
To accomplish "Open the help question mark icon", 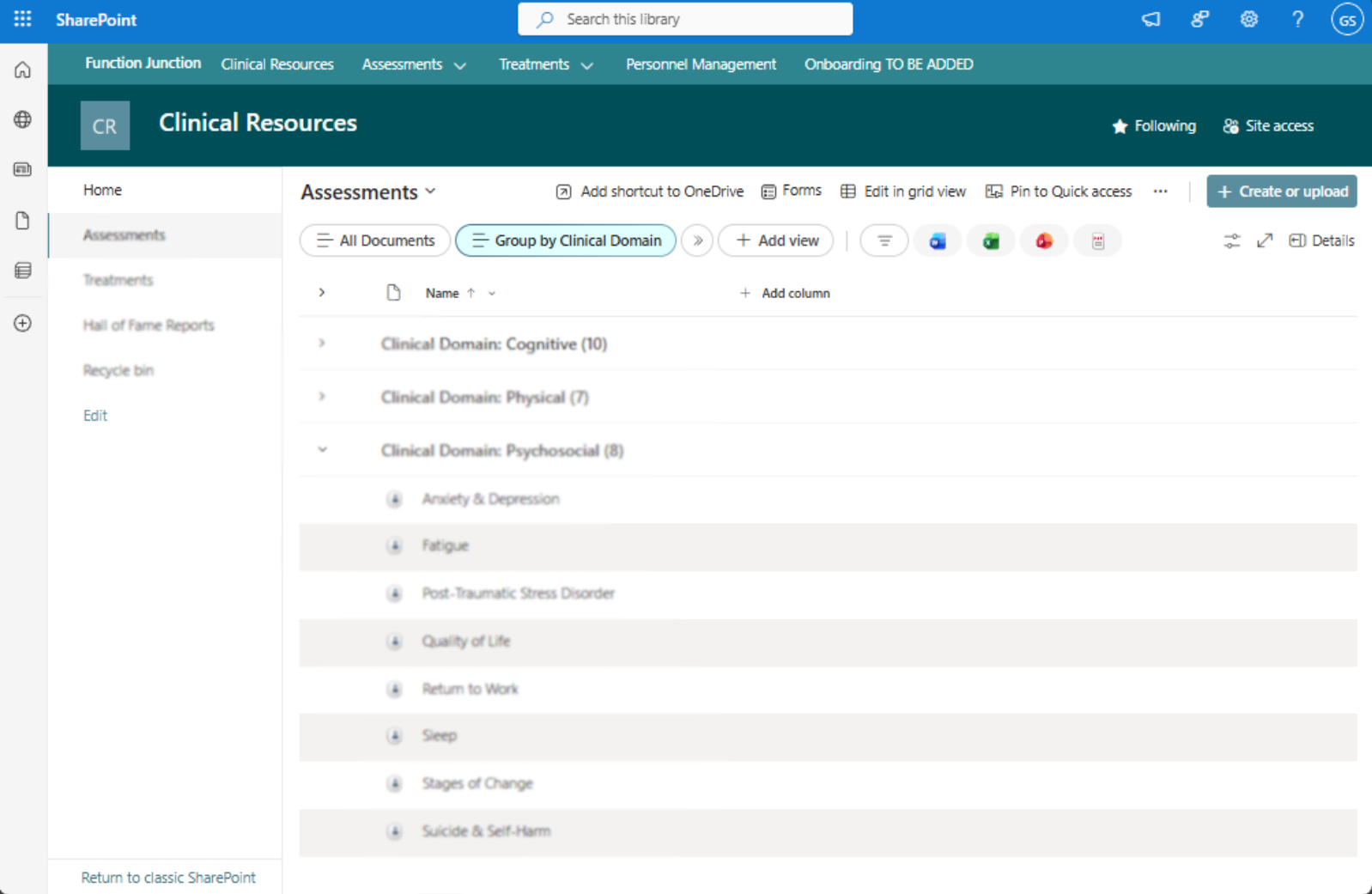I will coord(1298,19).
